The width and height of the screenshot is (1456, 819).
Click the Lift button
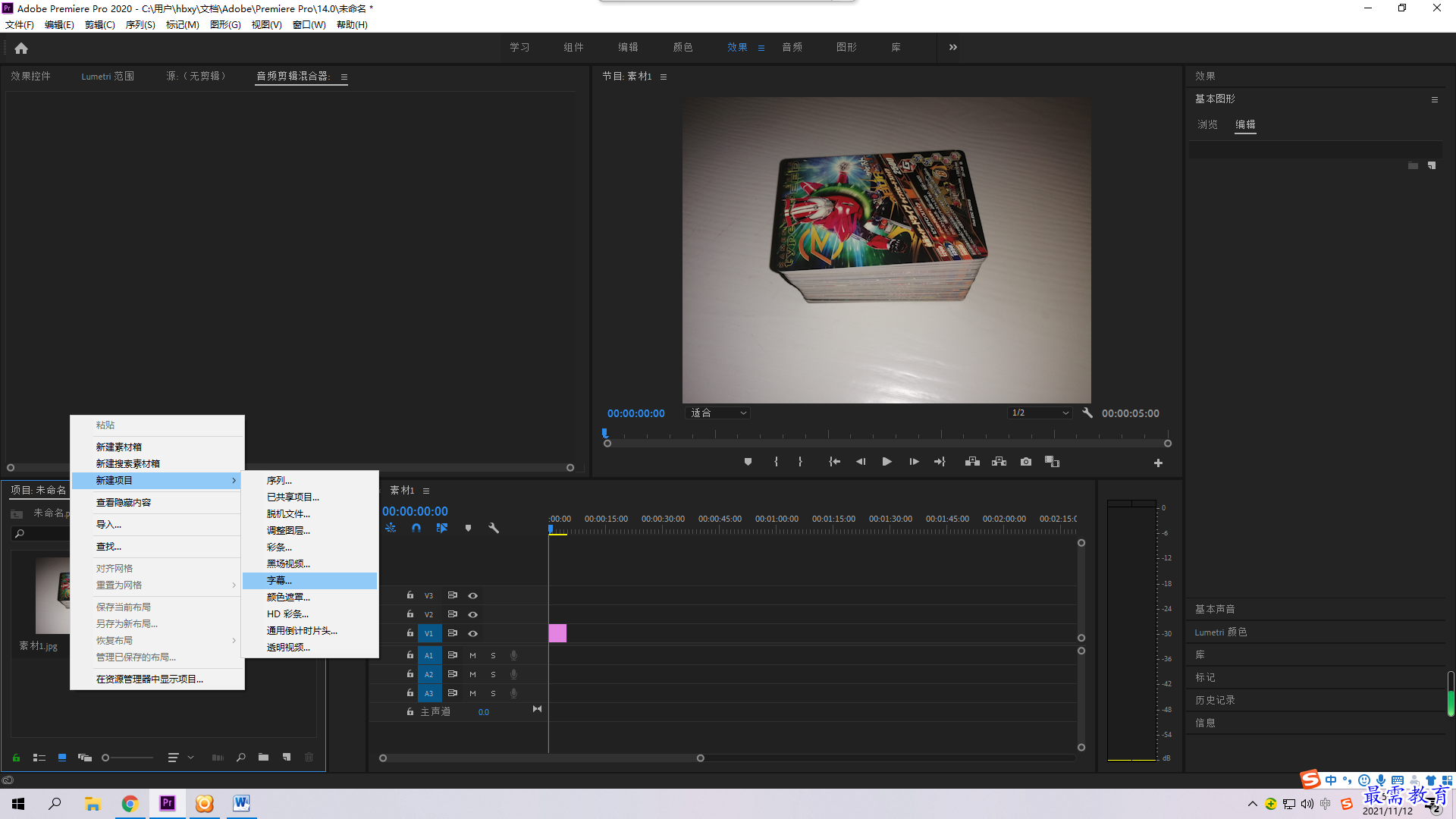click(x=972, y=462)
